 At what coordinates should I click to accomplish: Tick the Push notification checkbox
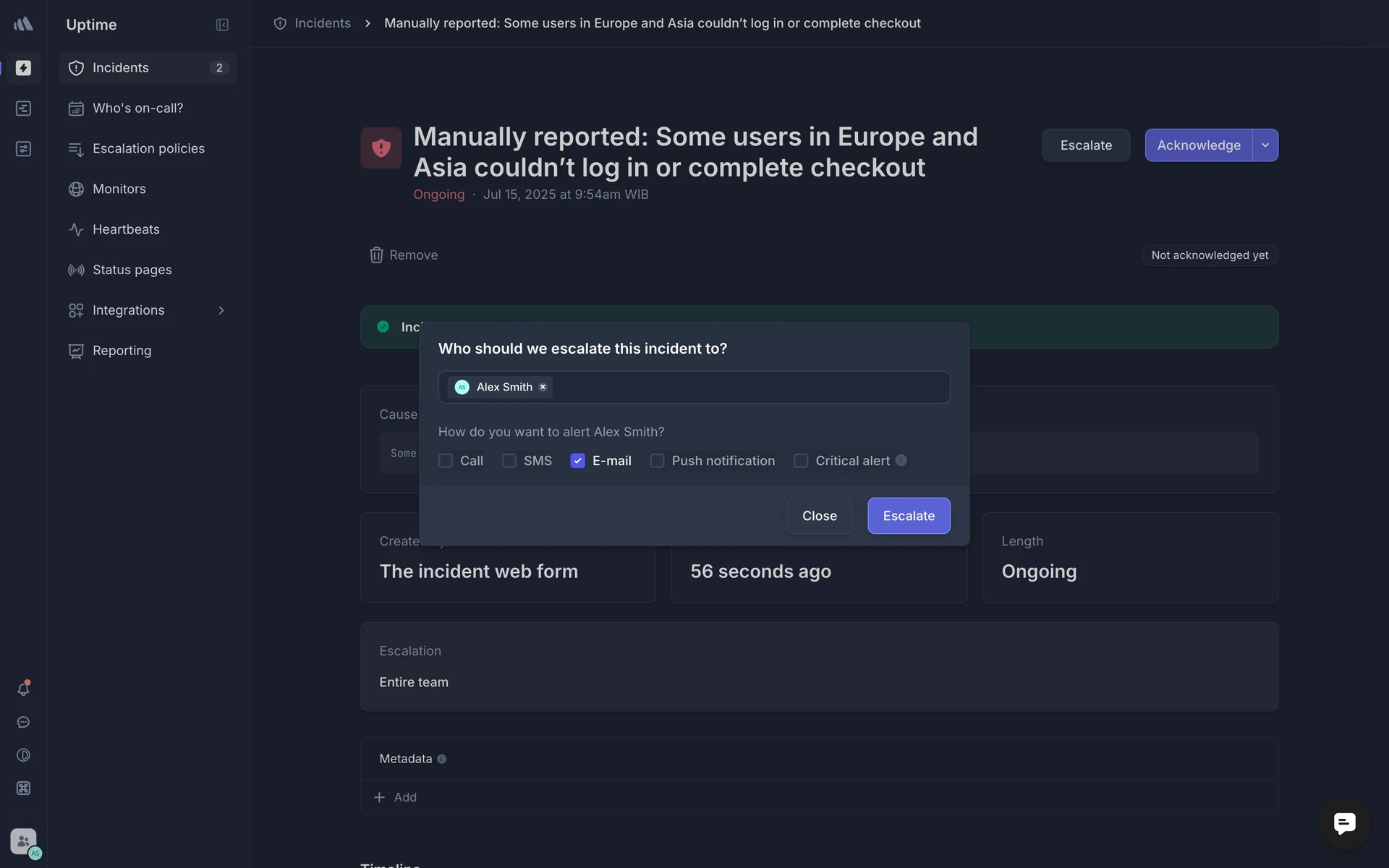[x=657, y=461]
